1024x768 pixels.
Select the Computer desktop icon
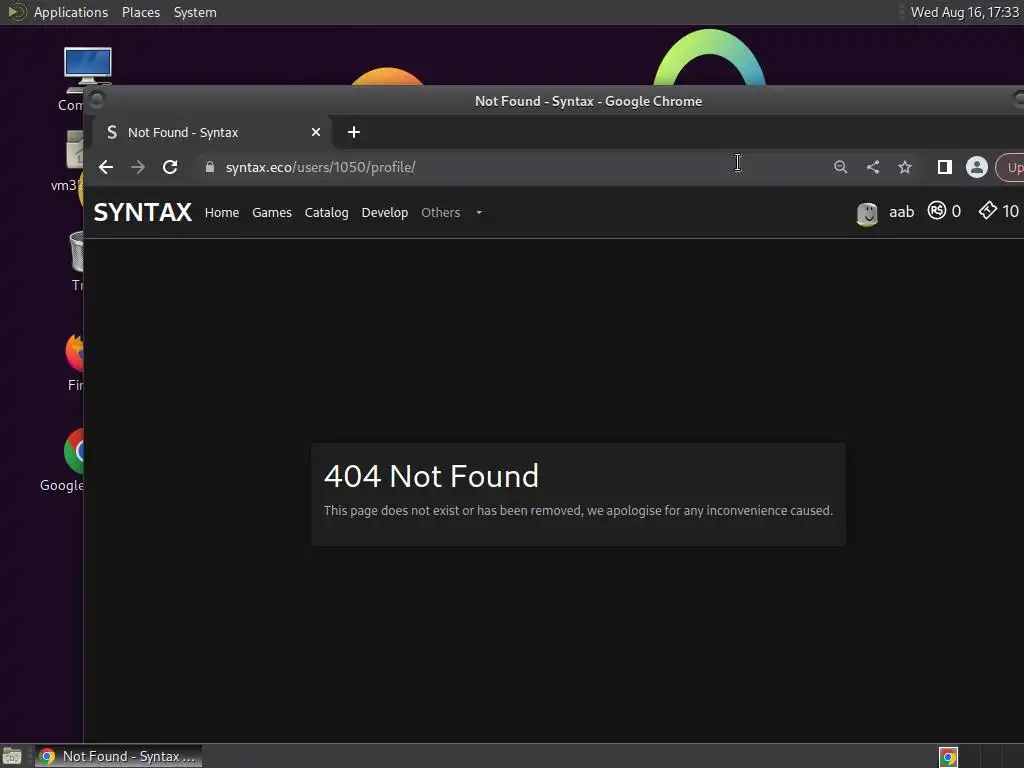click(86, 67)
